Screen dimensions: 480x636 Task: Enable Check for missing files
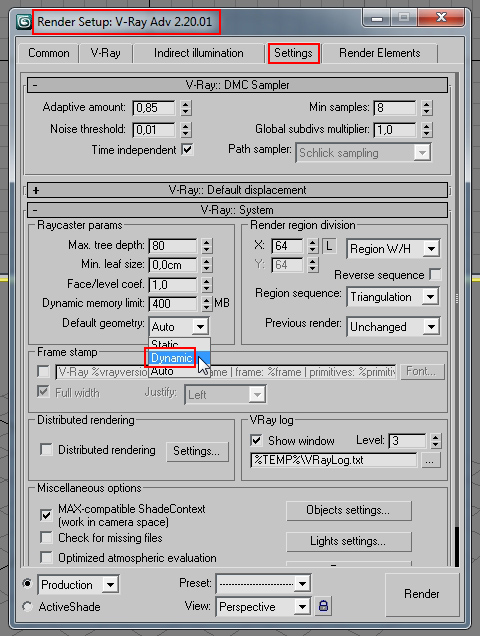[x=46, y=537]
